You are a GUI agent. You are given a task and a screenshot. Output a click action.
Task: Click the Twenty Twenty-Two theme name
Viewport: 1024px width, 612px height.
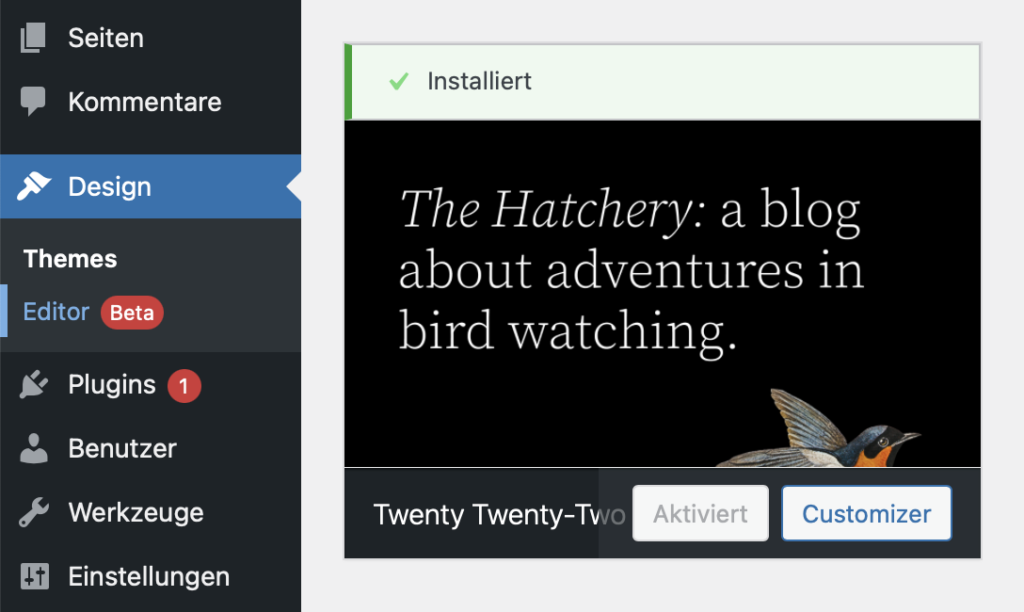[x=498, y=515]
